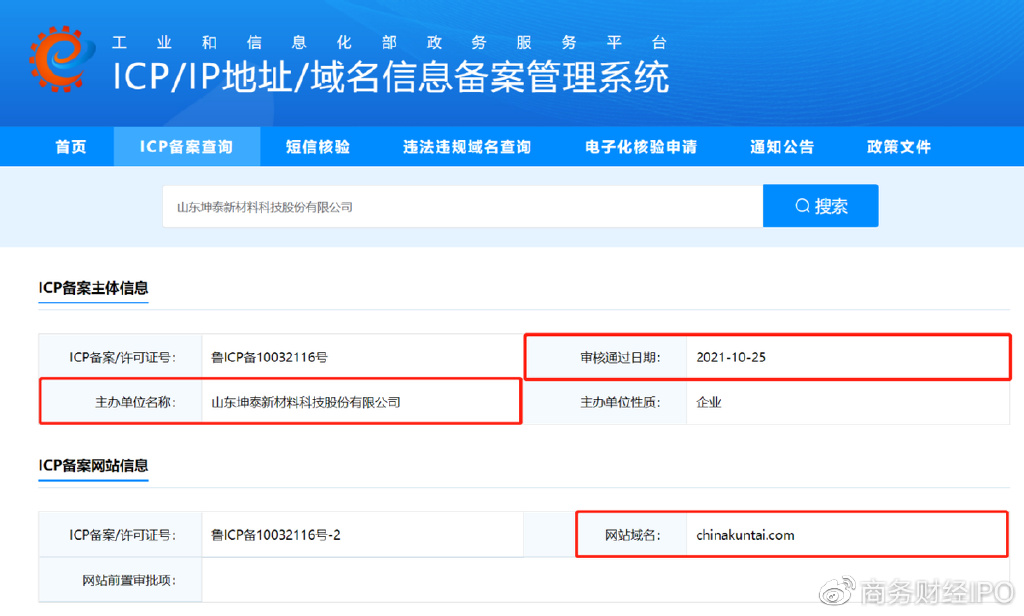Switch to the ICP备案查询 tab

click(x=187, y=146)
